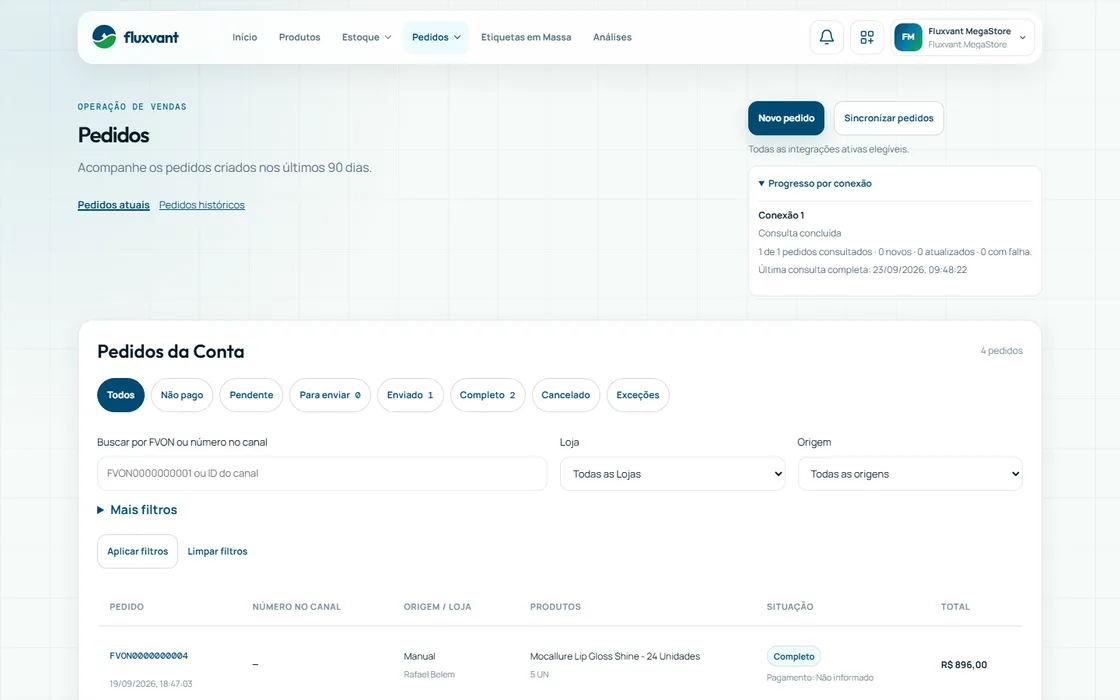1120x700 pixels.
Task: Filter orders by Exceções
Action: (638, 395)
